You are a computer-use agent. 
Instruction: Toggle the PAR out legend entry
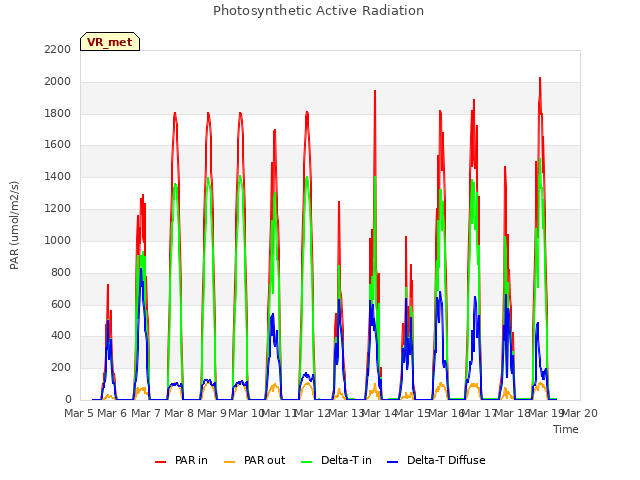[255, 460]
